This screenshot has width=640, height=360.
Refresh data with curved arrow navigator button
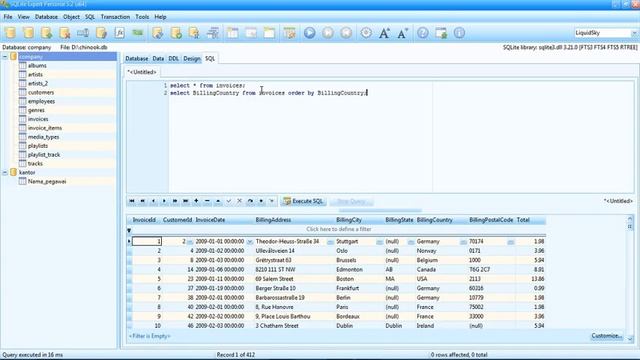click(250, 201)
